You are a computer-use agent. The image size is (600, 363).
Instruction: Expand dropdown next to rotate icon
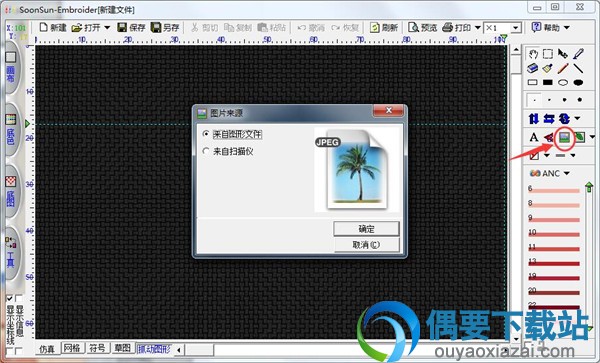click(577, 119)
